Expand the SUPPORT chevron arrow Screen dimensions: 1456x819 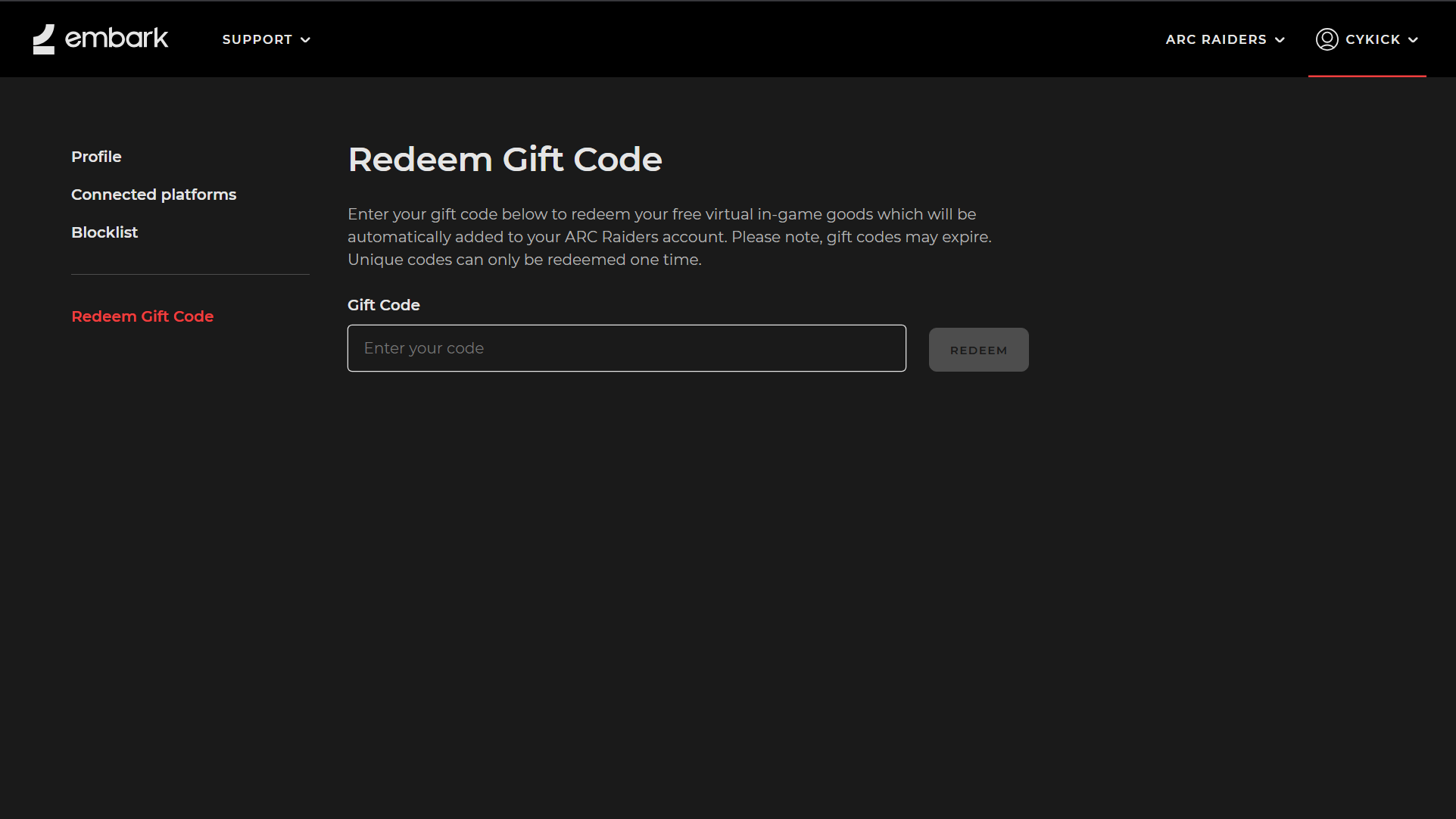306,40
